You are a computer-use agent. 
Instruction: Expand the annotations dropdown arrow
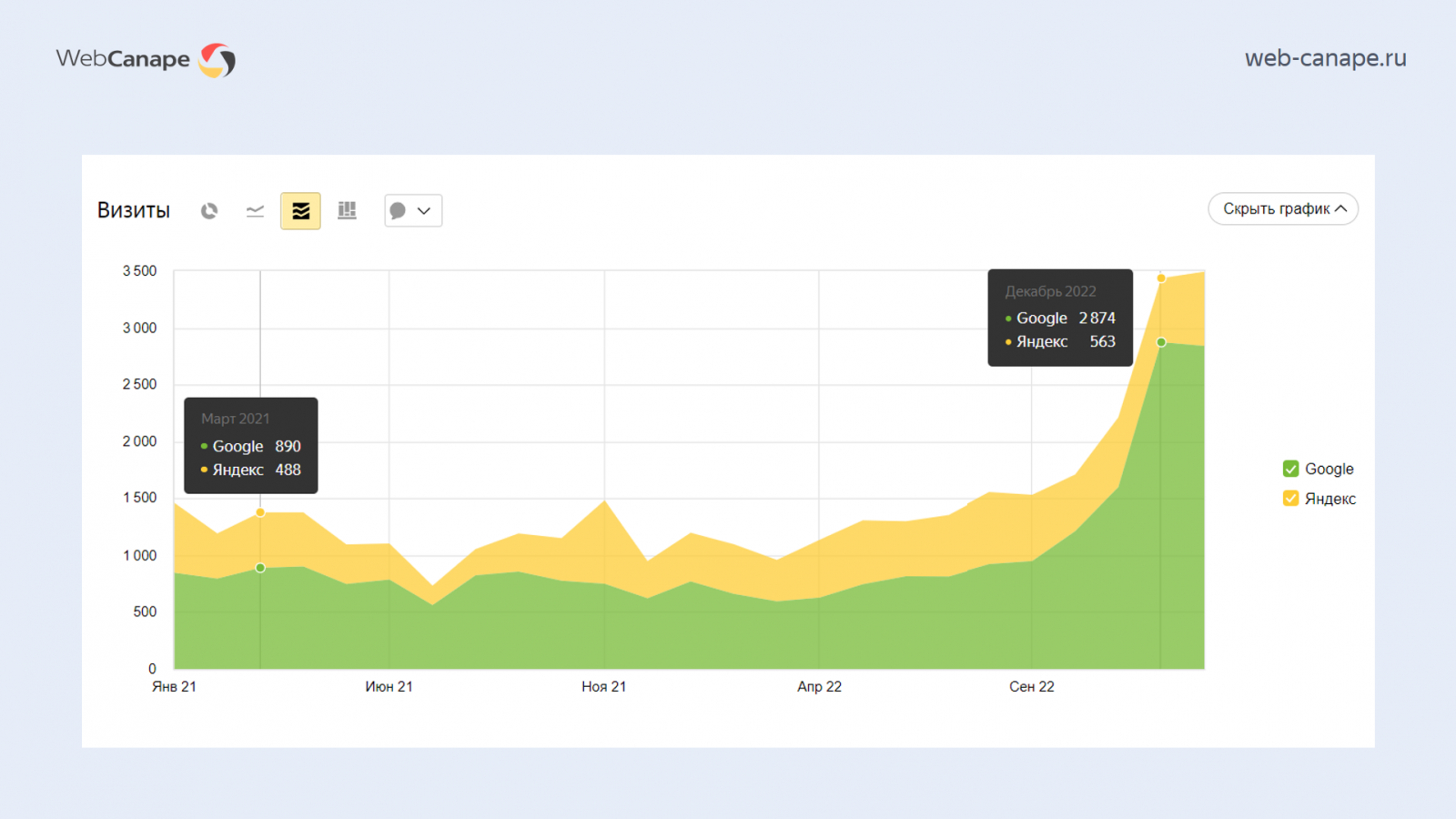tap(424, 211)
